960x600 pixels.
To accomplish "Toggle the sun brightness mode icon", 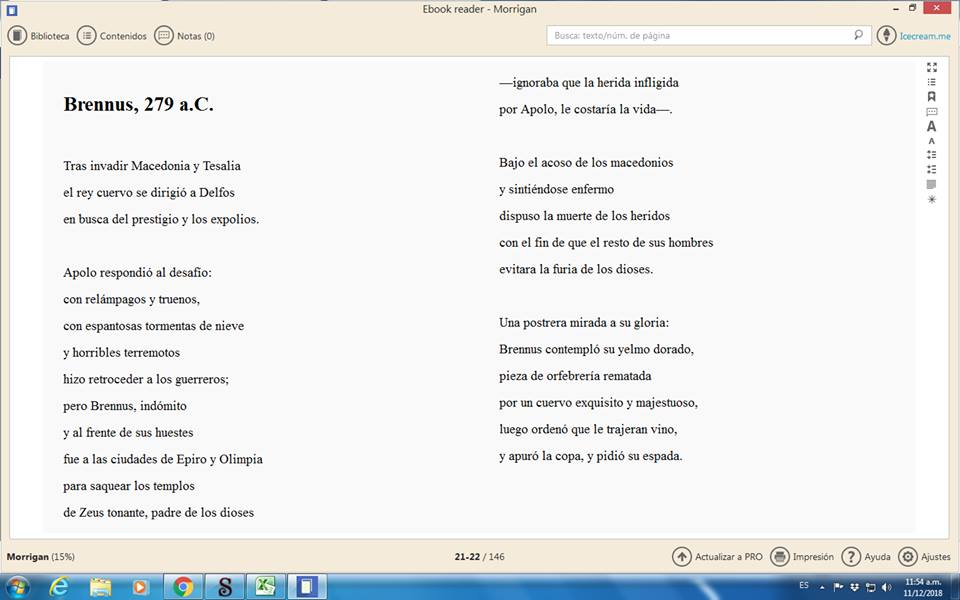I will pos(931,199).
